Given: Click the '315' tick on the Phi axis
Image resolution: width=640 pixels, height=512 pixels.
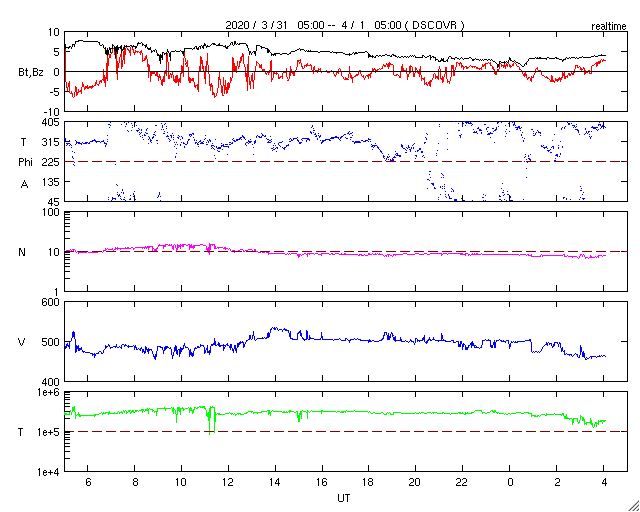Looking at the screenshot, I should pyautogui.click(x=52, y=142).
